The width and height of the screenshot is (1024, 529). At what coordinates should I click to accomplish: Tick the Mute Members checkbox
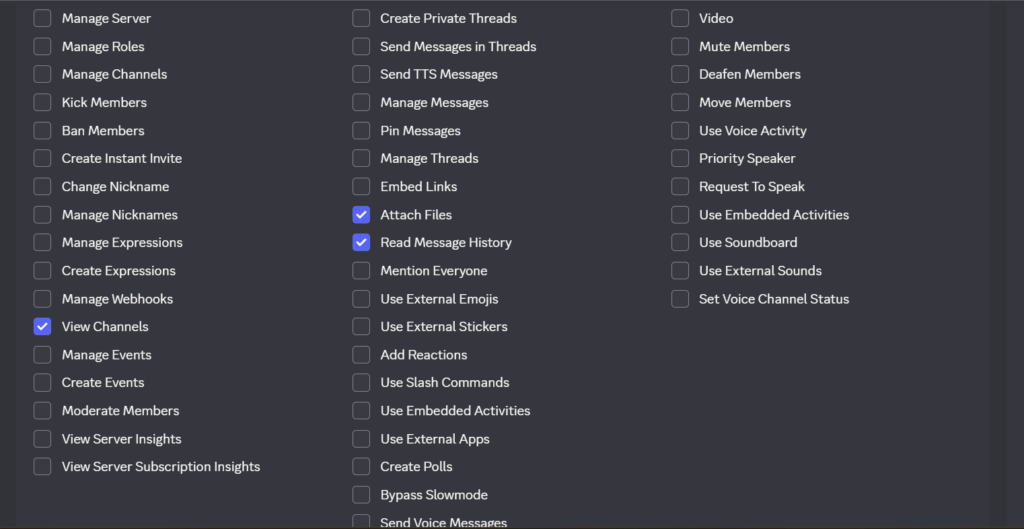coord(680,46)
